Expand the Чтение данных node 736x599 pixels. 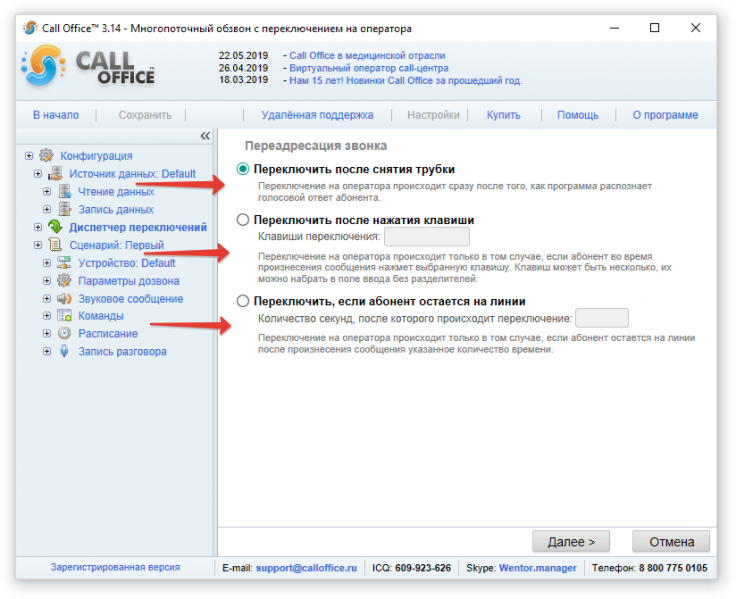coord(47,192)
